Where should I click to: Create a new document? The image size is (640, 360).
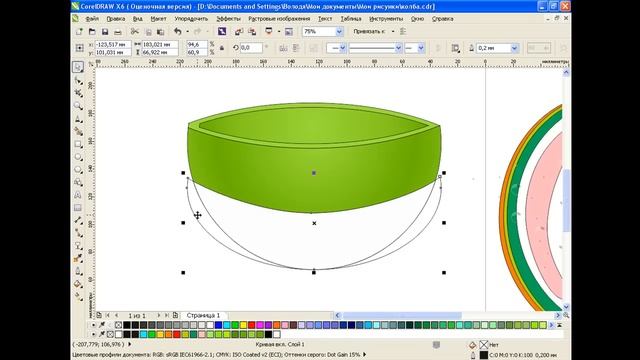79,31
